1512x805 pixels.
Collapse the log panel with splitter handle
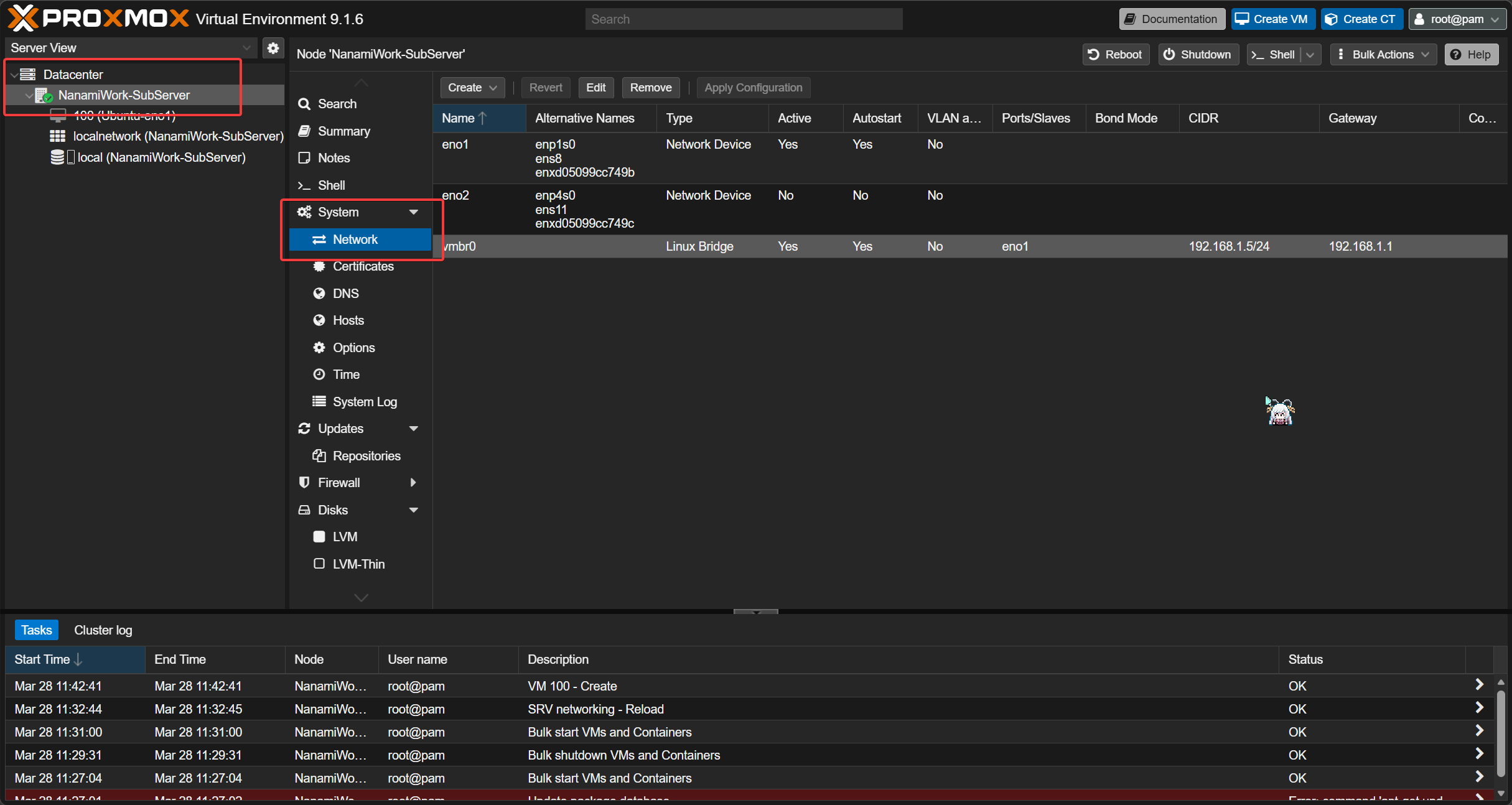[x=756, y=612]
